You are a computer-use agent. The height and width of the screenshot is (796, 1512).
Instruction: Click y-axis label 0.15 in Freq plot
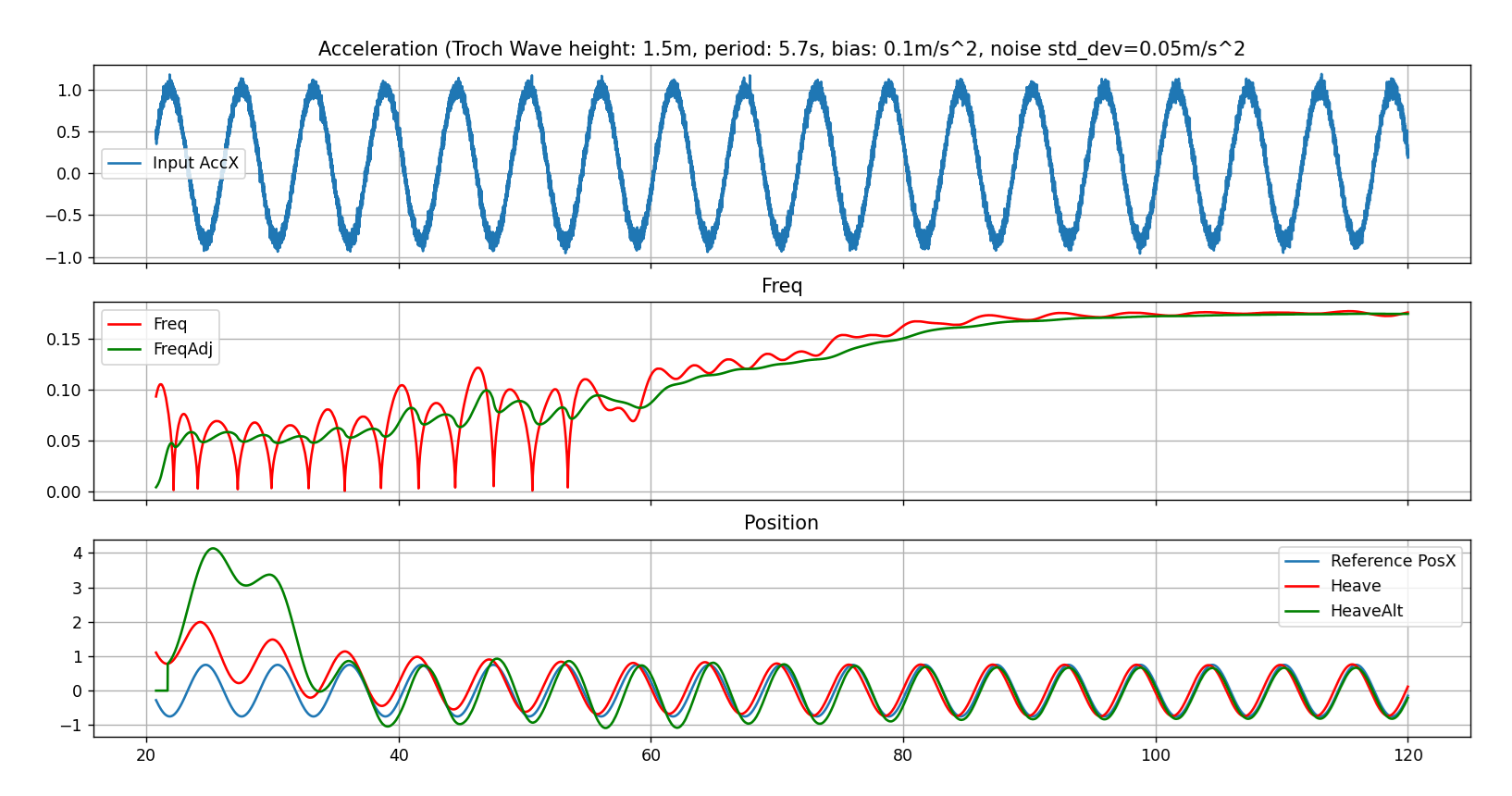(64, 340)
